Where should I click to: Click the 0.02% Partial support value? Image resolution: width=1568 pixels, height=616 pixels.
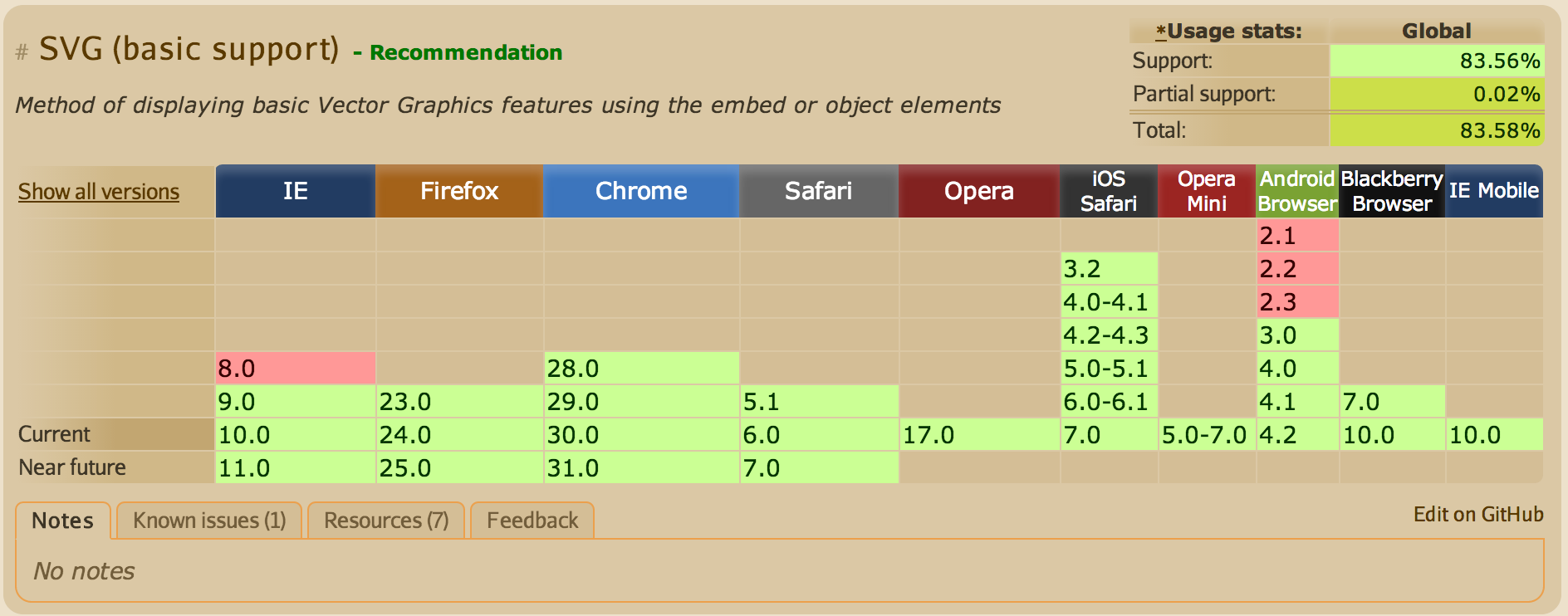(x=1437, y=94)
